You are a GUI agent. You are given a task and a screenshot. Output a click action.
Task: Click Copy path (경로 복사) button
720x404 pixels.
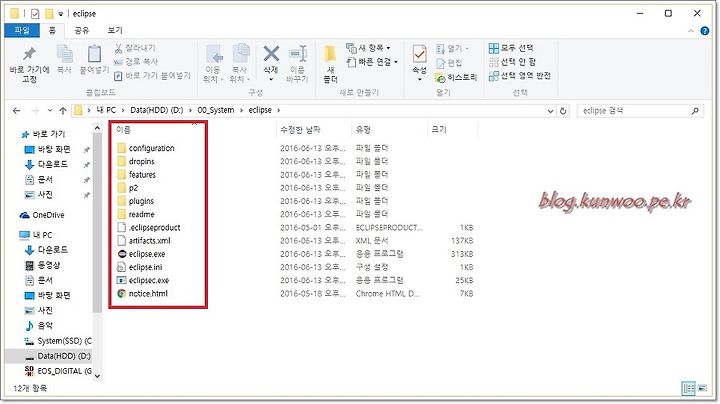(136, 62)
